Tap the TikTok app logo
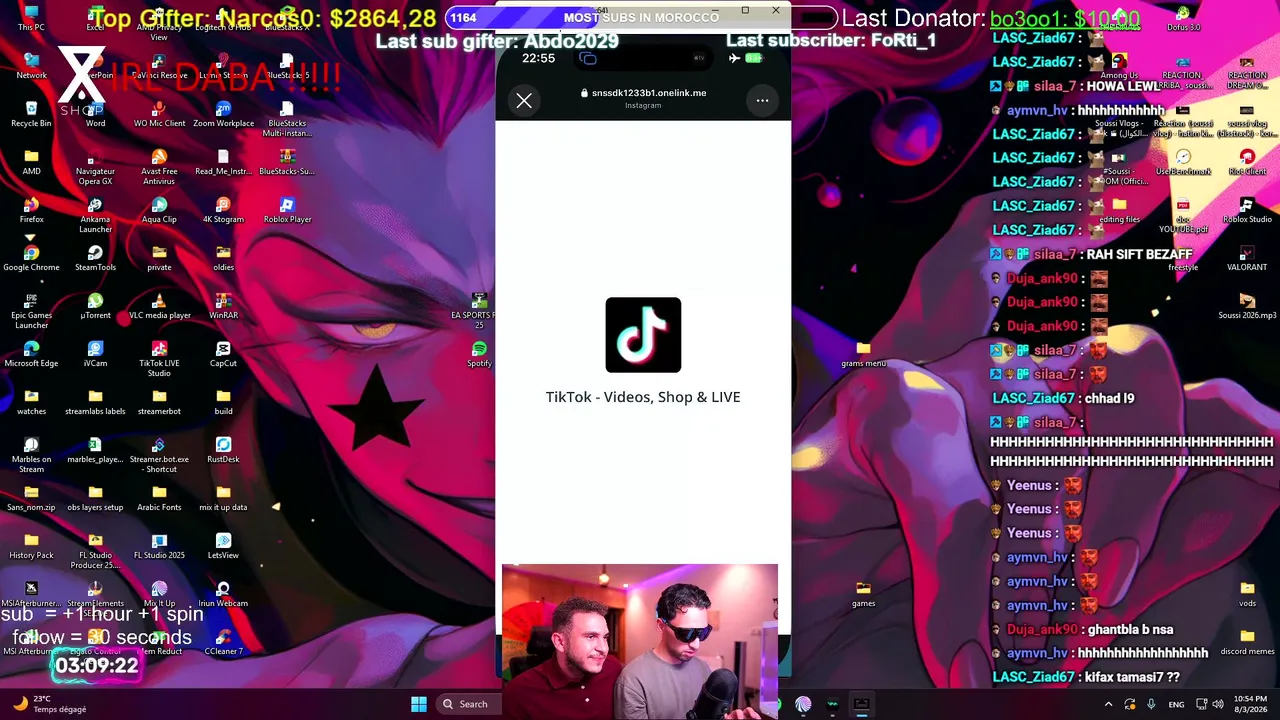The height and width of the screenshot is (720, 1280). [643, 335]
